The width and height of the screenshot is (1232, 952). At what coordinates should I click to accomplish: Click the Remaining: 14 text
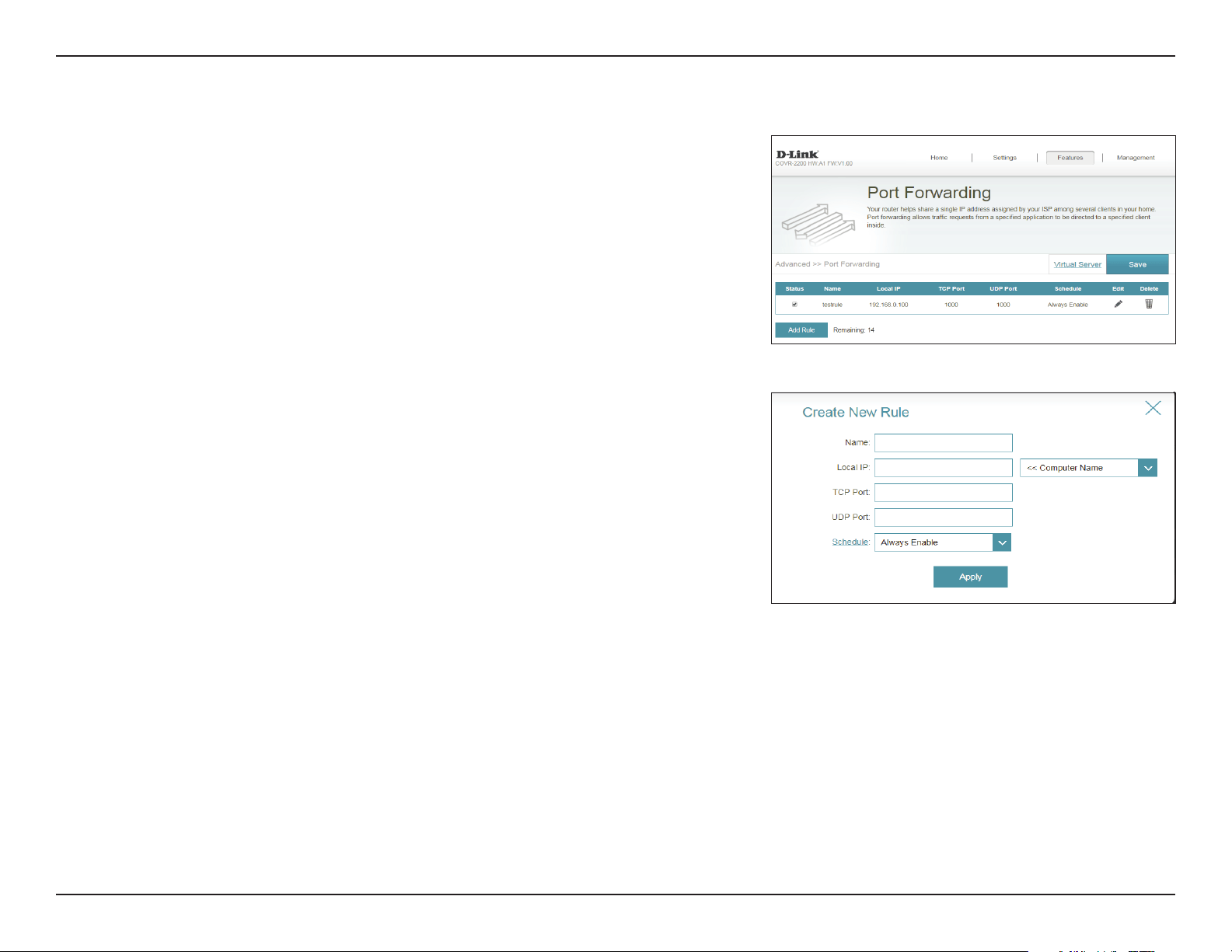(x=853, y=330)
